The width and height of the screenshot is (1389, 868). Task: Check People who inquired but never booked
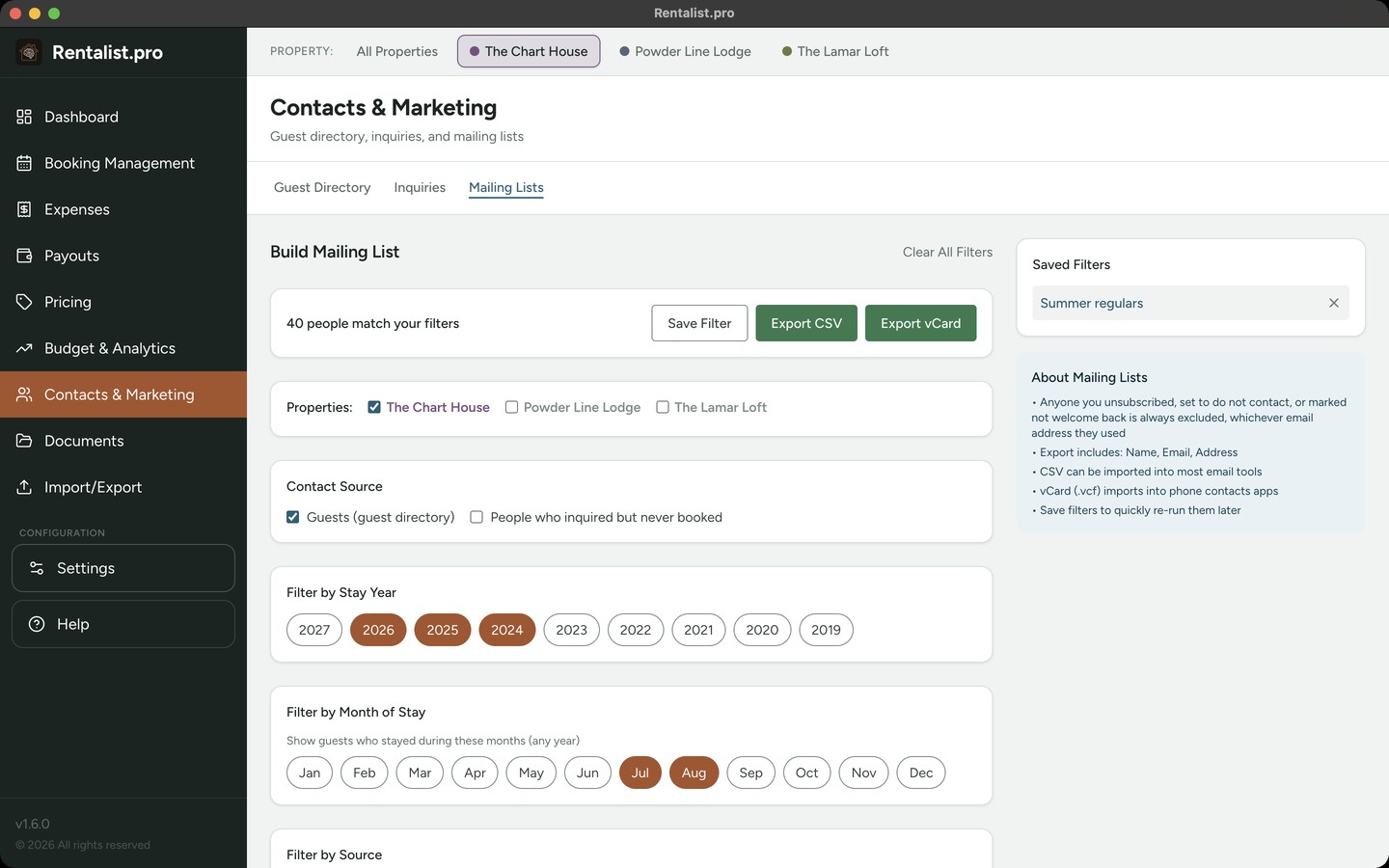(477, 517)
